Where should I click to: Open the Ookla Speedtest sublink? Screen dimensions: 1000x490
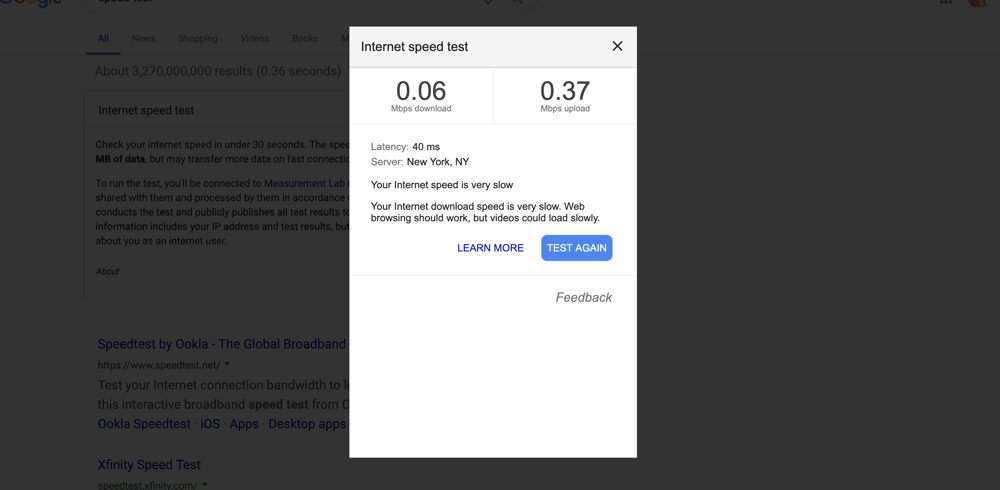pos(144,424)
